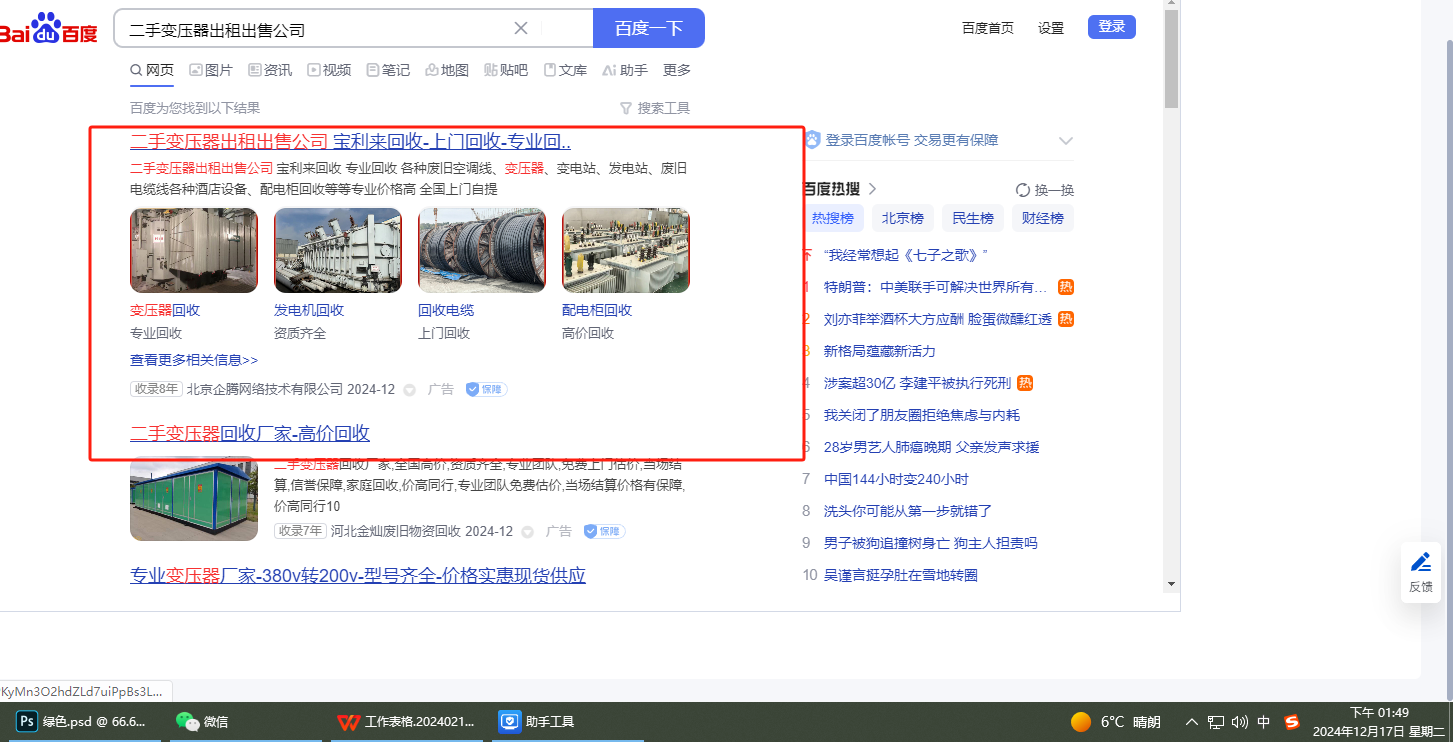Switch to the 地图 tab
The width and height of the screenshot is (1453, 742).
447,70
